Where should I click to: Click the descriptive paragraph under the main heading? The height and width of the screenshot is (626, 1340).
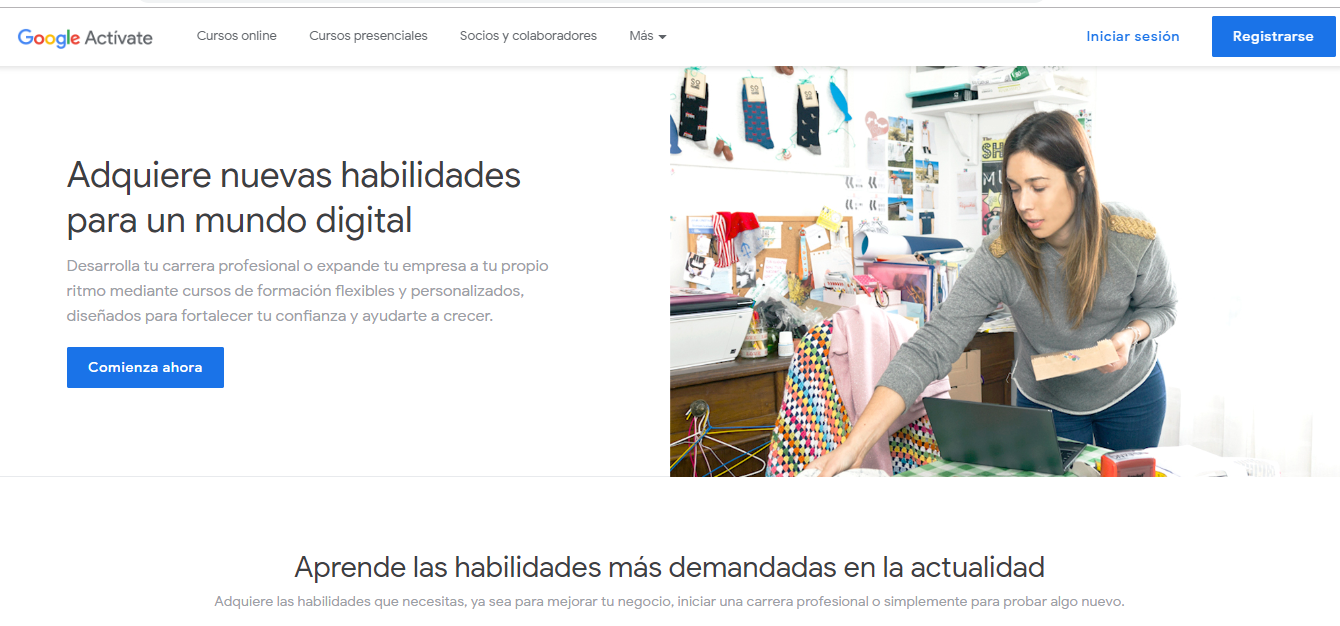point(307,291)
